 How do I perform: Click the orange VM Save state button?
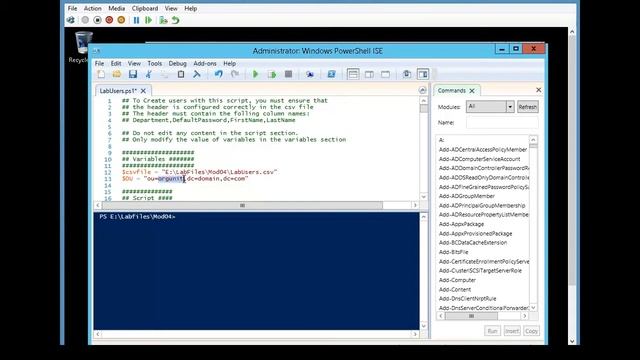(121, 20)
